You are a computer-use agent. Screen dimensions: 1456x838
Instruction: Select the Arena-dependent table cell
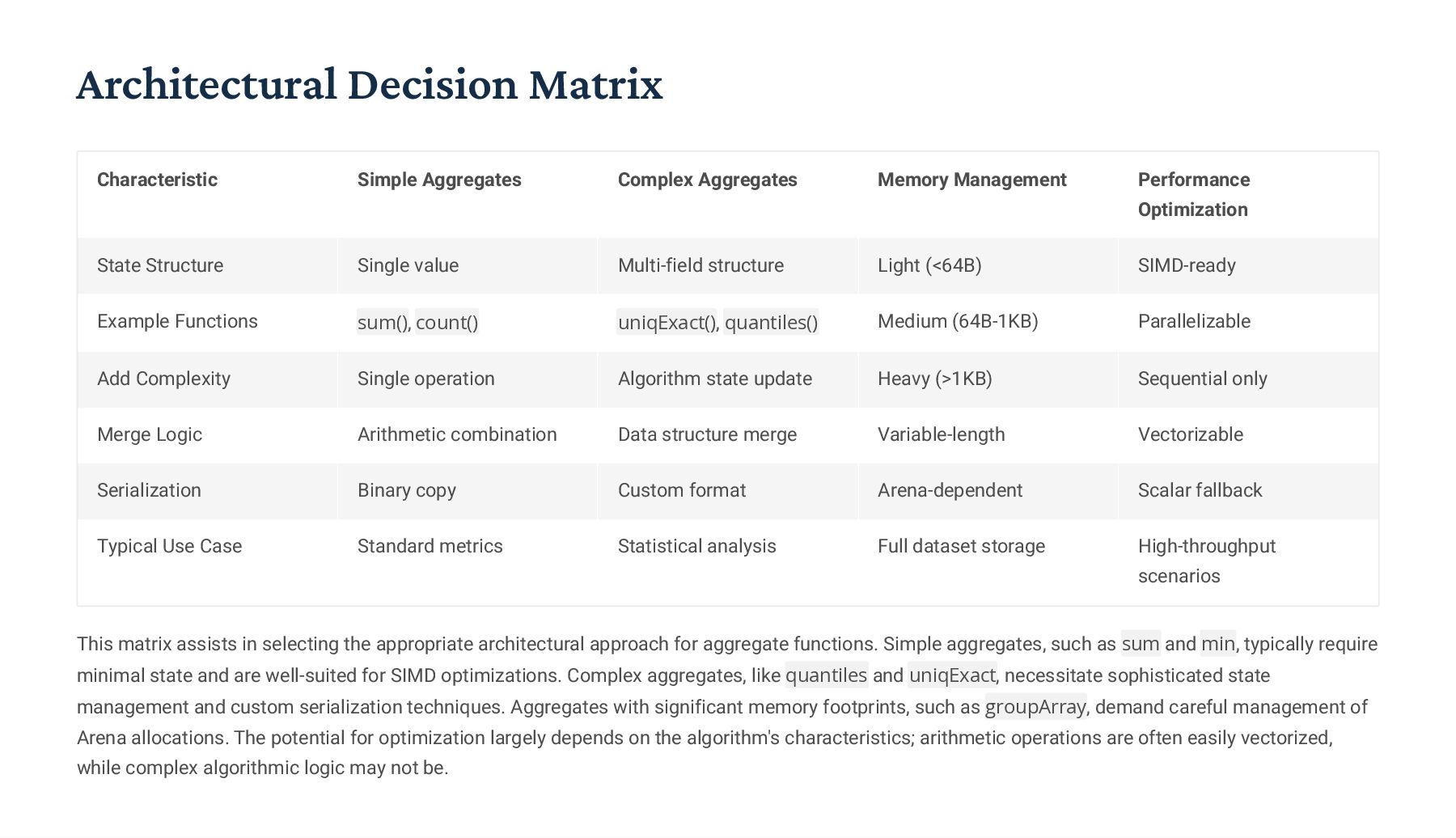coord(950,490)
